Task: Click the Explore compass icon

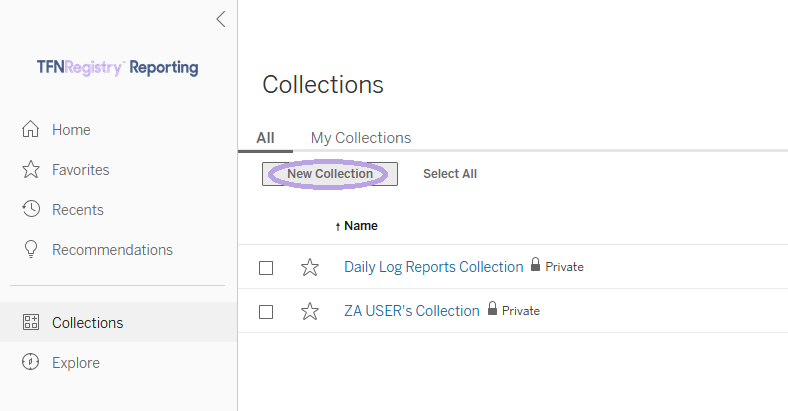Action: click(x=31, y=362)
